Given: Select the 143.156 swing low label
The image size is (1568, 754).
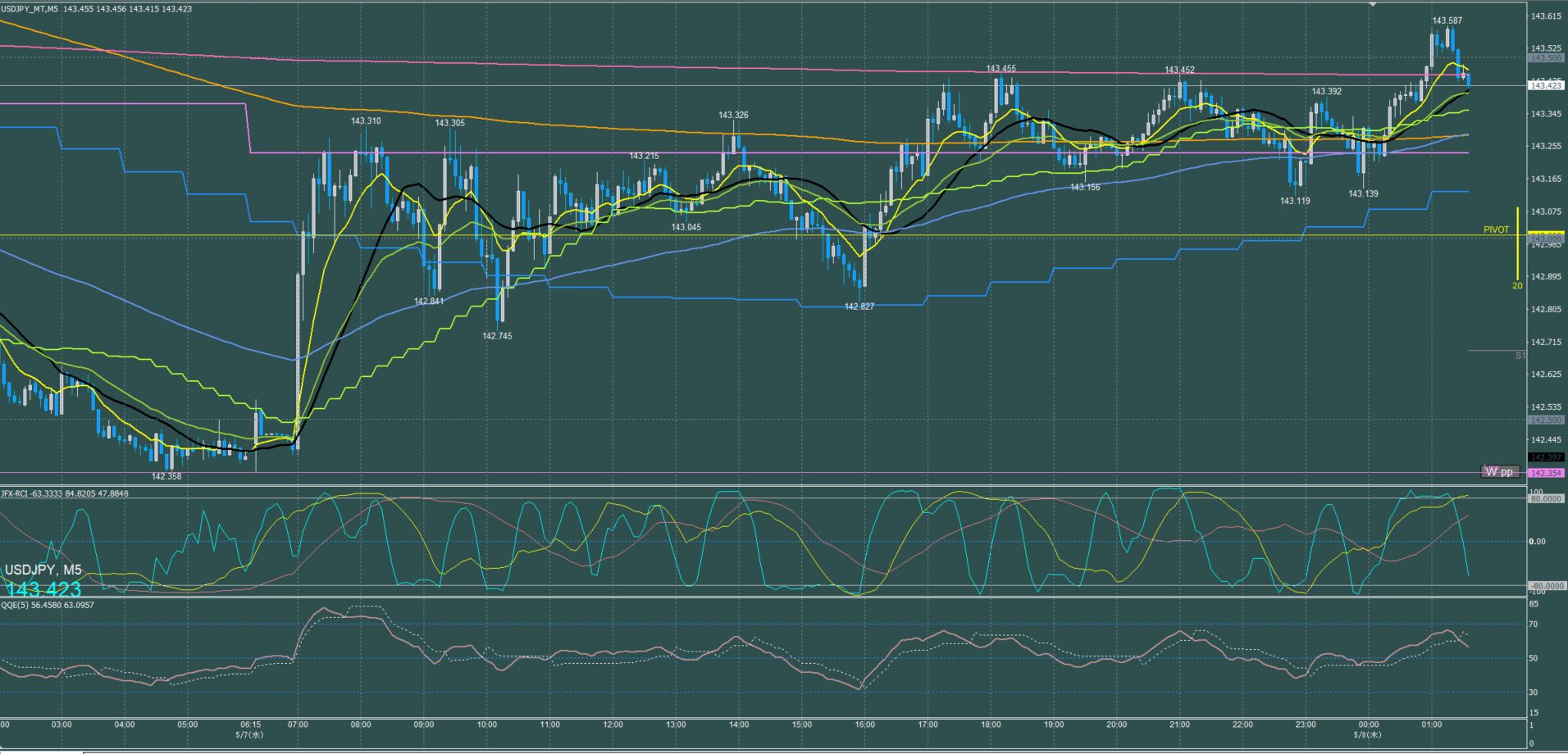Looking at the screenshot, I should pyautogui.click(x=1085, y=188).
